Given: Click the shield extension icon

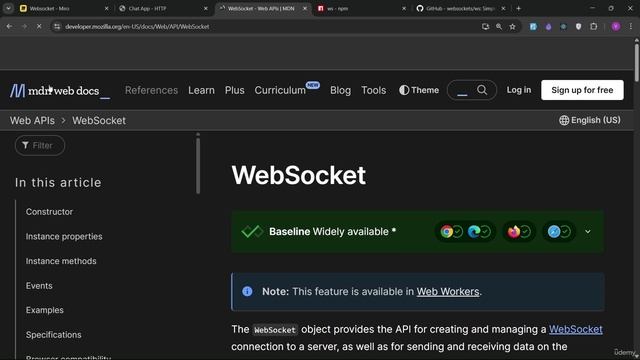Looking at the screenshot, I should (x=578, y=27).
